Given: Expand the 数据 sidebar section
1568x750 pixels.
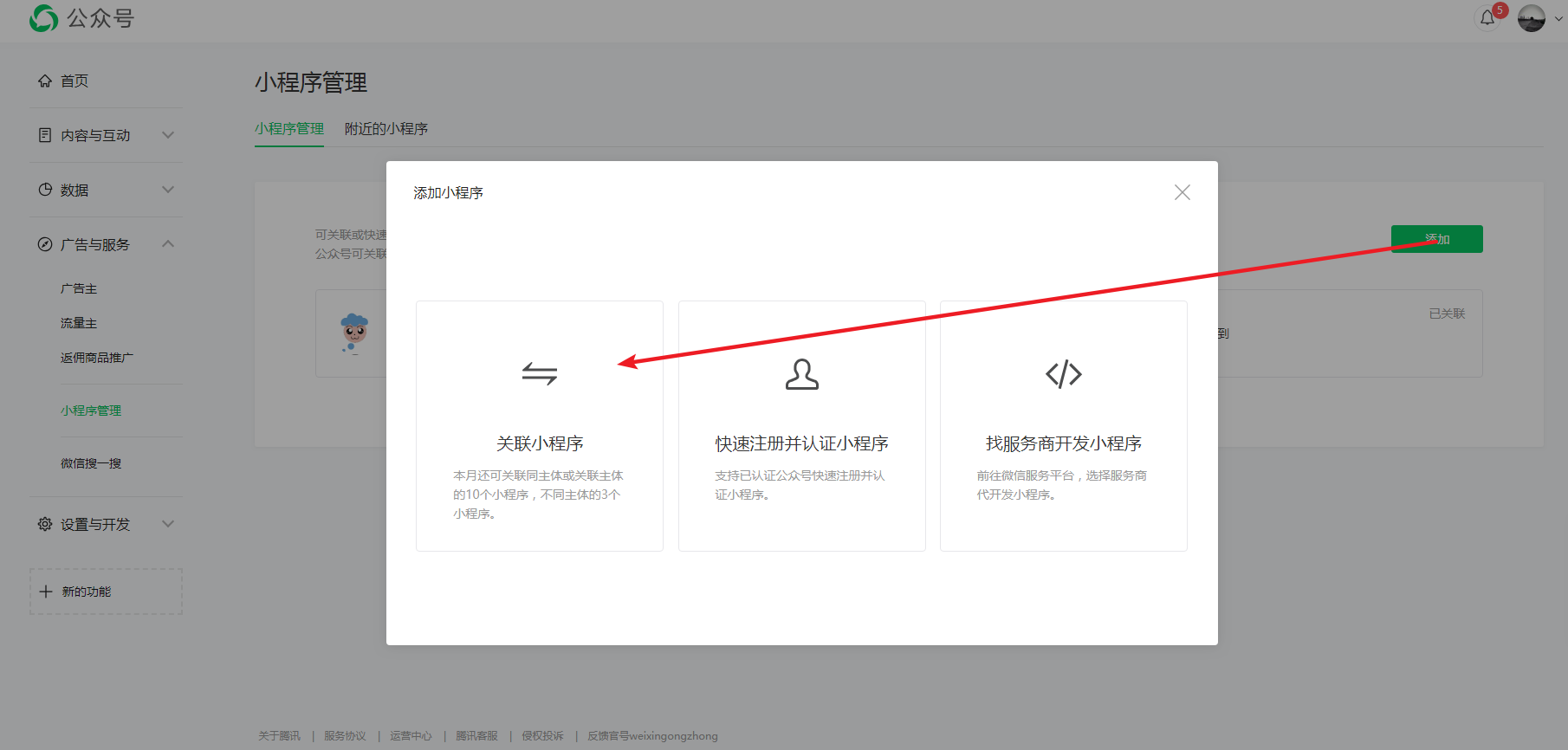Looking at the screenshot, I should pyautogui.click(x=168, y=190).
